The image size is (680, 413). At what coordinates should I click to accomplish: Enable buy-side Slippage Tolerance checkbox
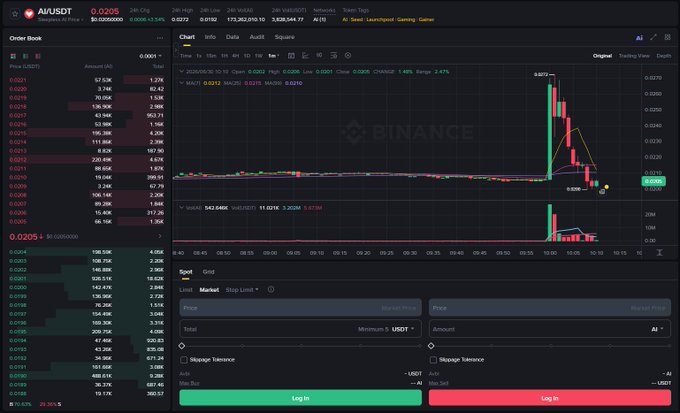(x=184, y=360)
